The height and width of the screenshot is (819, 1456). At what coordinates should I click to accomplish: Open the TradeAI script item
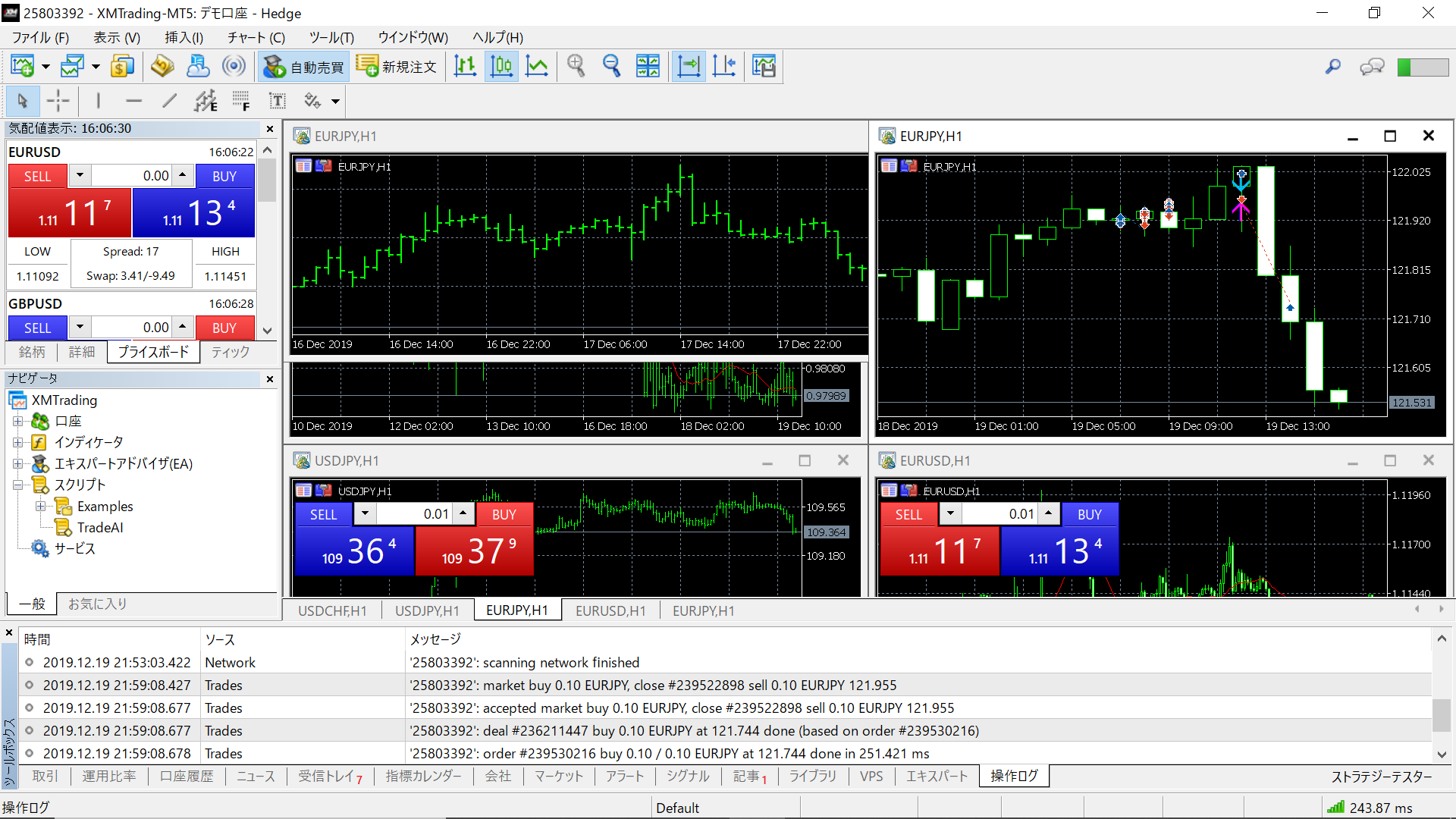(x=99, y=528)
